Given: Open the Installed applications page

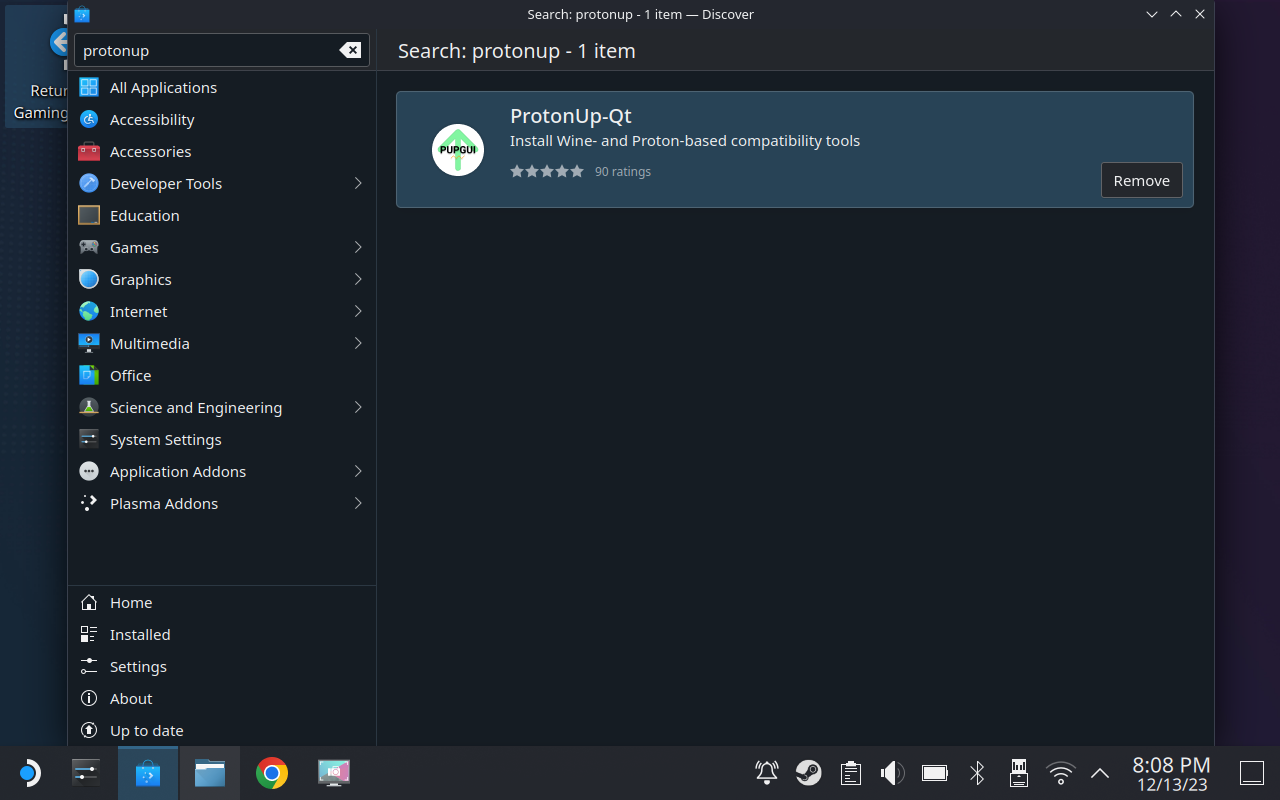Looking at the screenshot, I should point(222,634).
